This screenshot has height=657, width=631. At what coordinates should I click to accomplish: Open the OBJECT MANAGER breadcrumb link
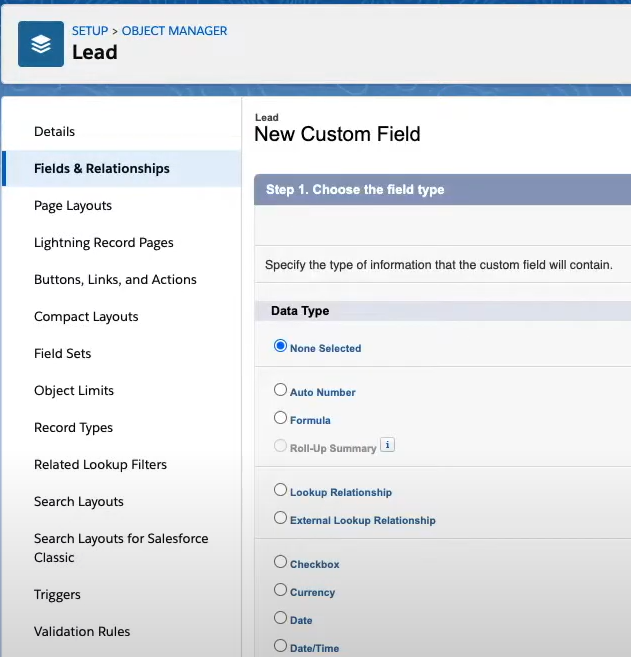click(174, 31)
